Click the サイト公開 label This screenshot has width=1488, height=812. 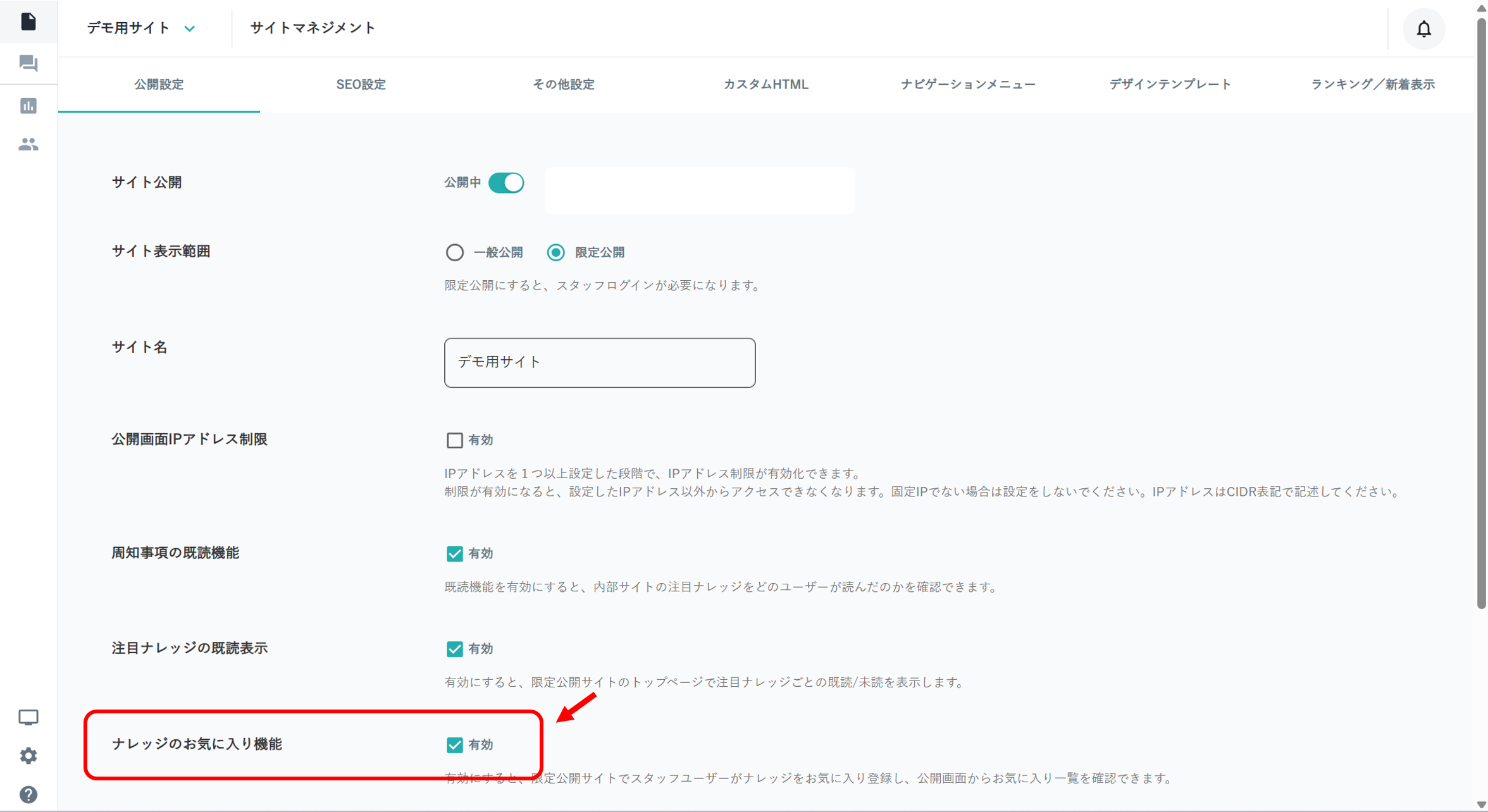(147, 182)
